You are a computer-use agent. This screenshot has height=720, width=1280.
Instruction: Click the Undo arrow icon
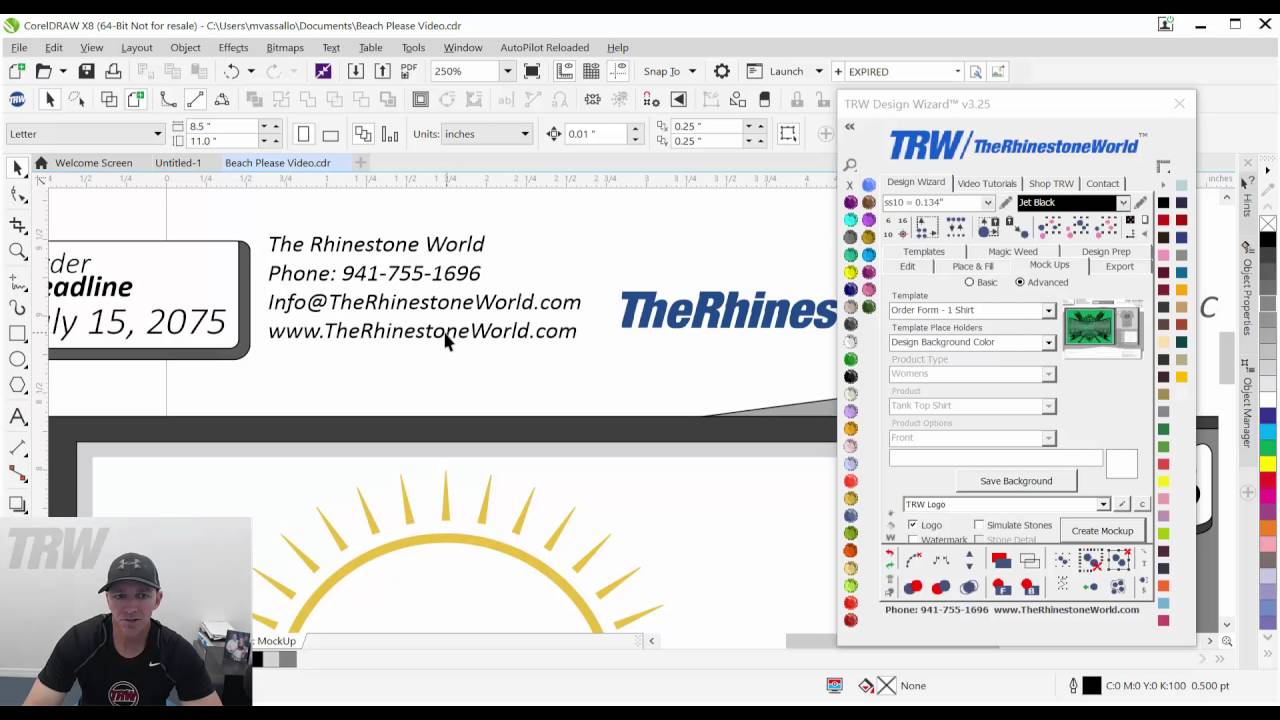pyautogui.click(x=232, y=71)
